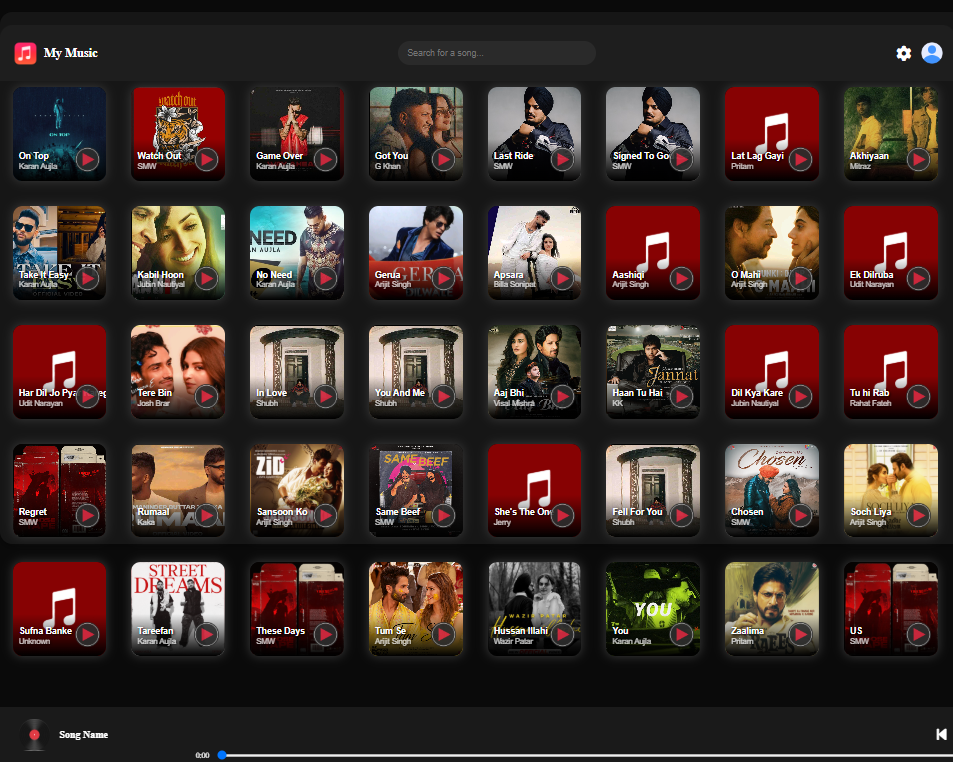This screenshot has height=762, width=953.
Task: Select the O Mahi song card
Action: point(772,253)
